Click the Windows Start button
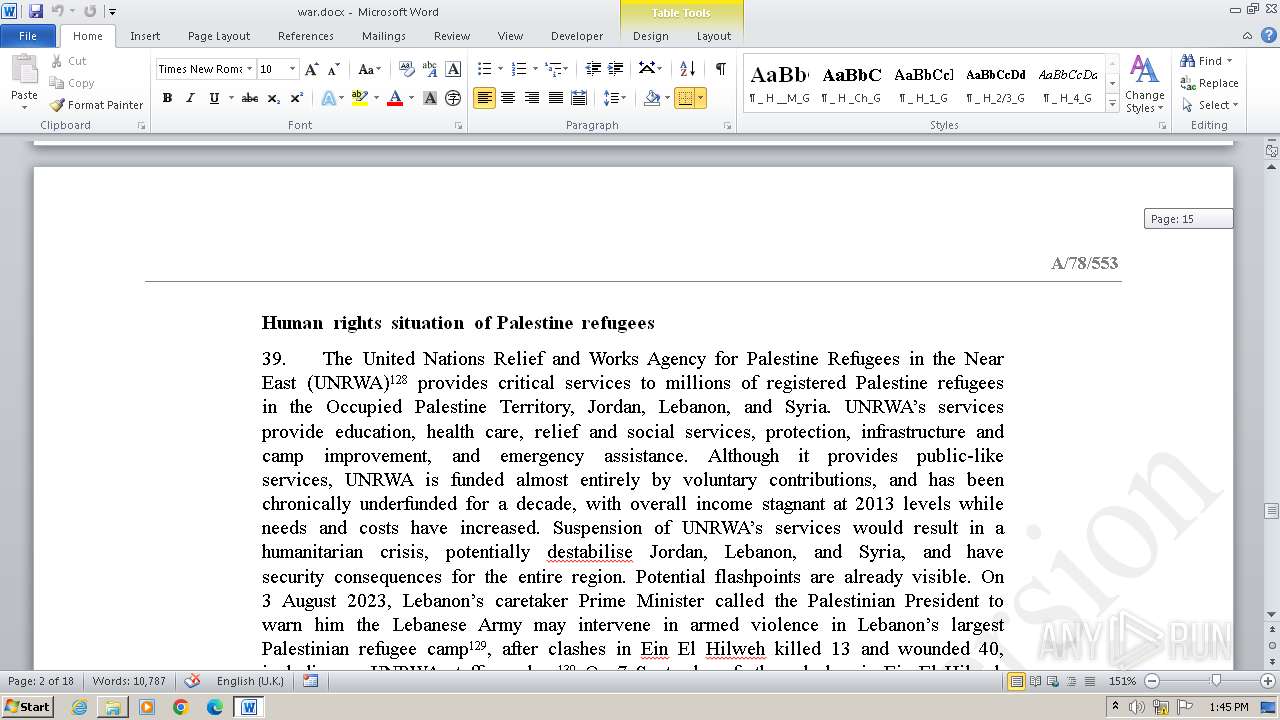 (x=27, y=706)
